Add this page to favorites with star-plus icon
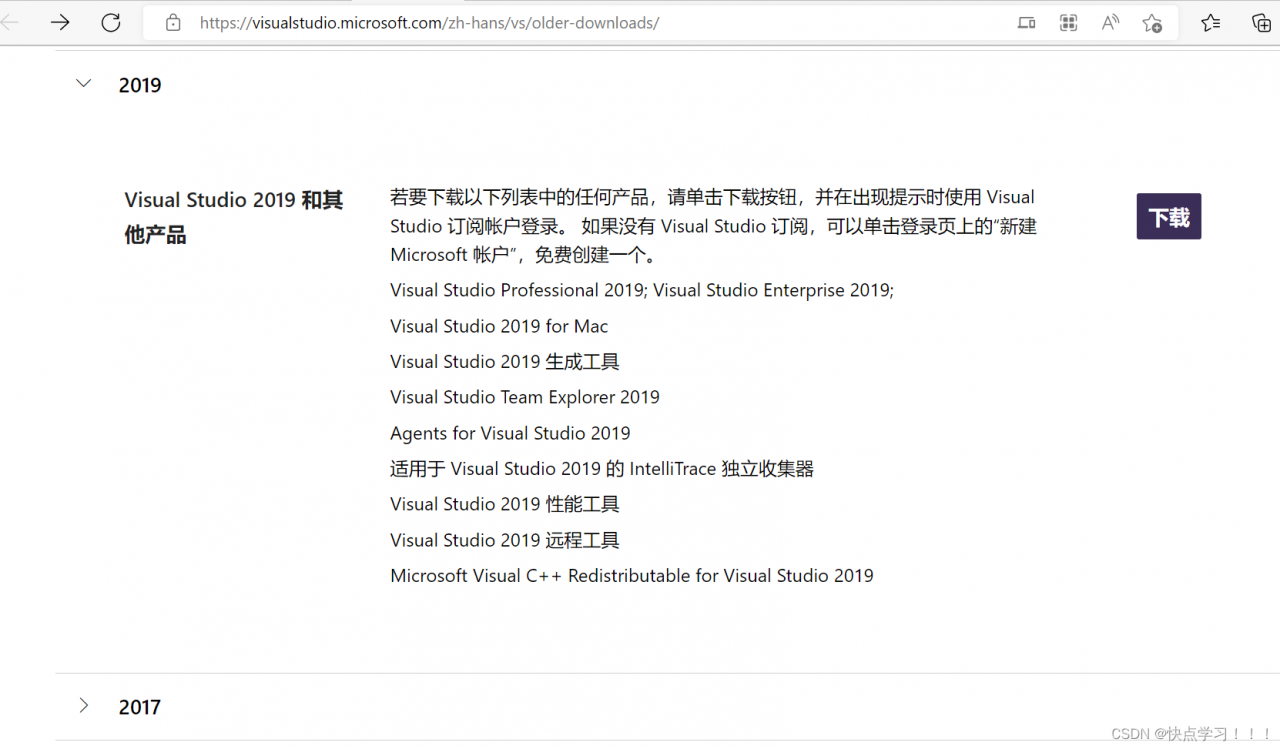1280x749 pixels. point(1152,22)
